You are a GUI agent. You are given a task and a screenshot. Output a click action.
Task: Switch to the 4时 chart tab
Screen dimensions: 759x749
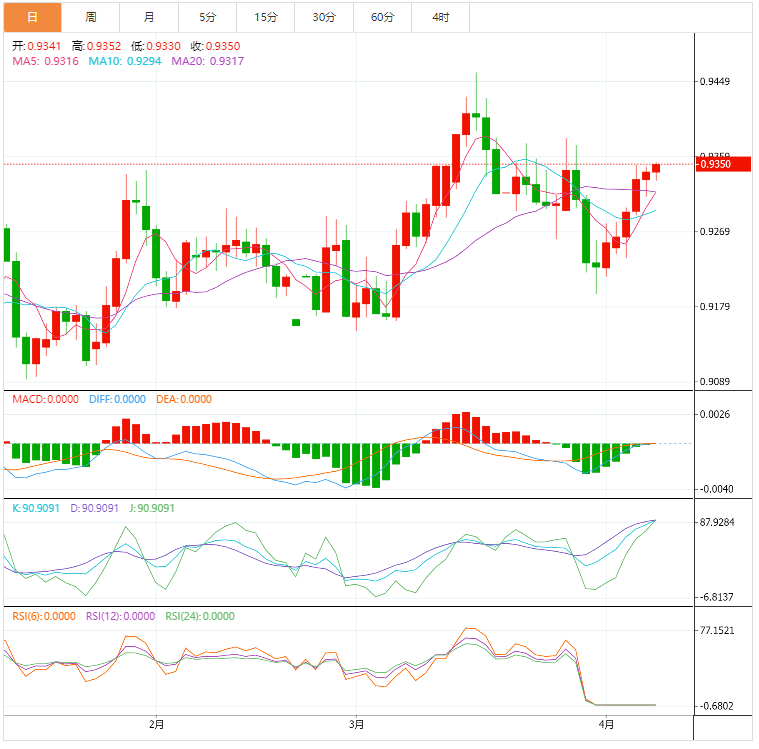point(441,17)
